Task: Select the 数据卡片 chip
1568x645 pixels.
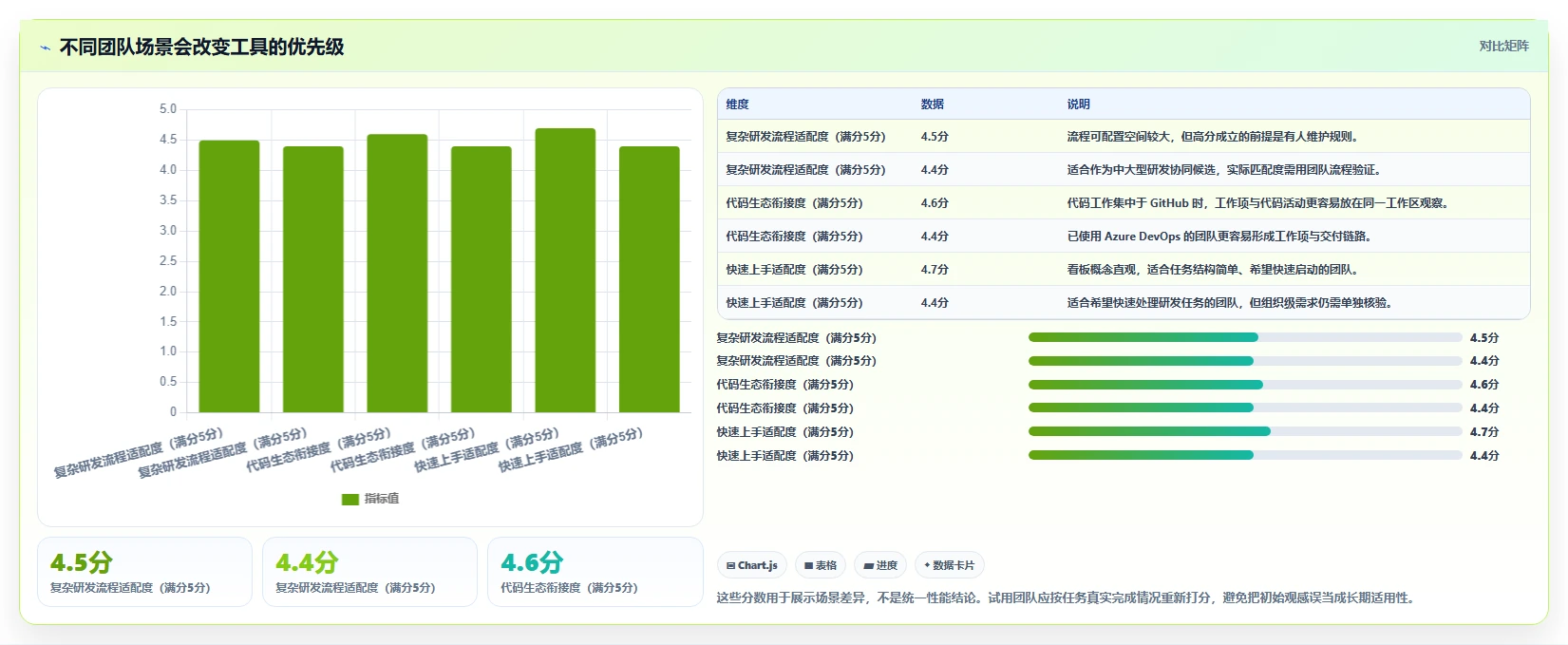Action: pos(950,565)
